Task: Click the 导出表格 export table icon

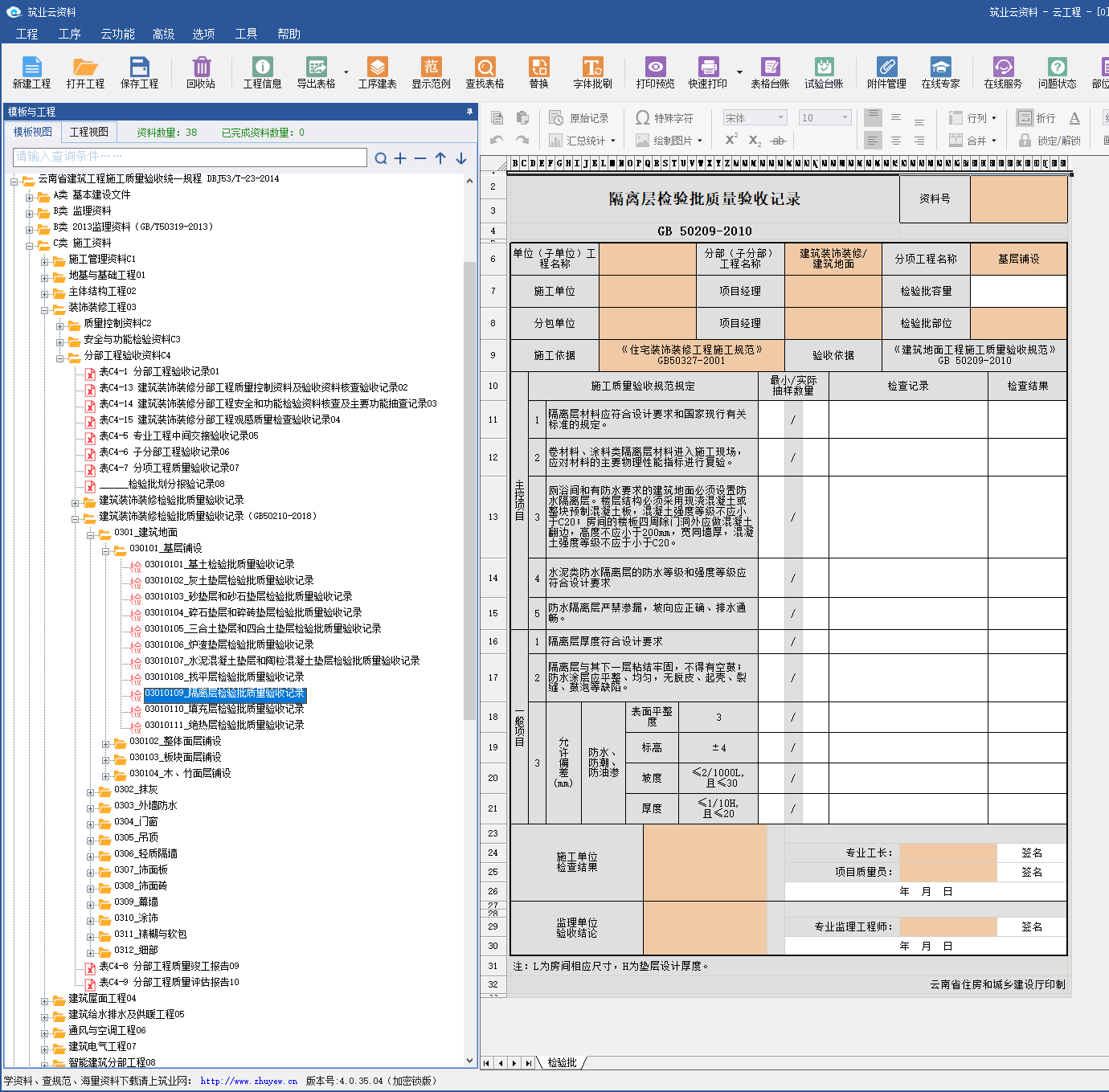Action: (x=316, y=72)
